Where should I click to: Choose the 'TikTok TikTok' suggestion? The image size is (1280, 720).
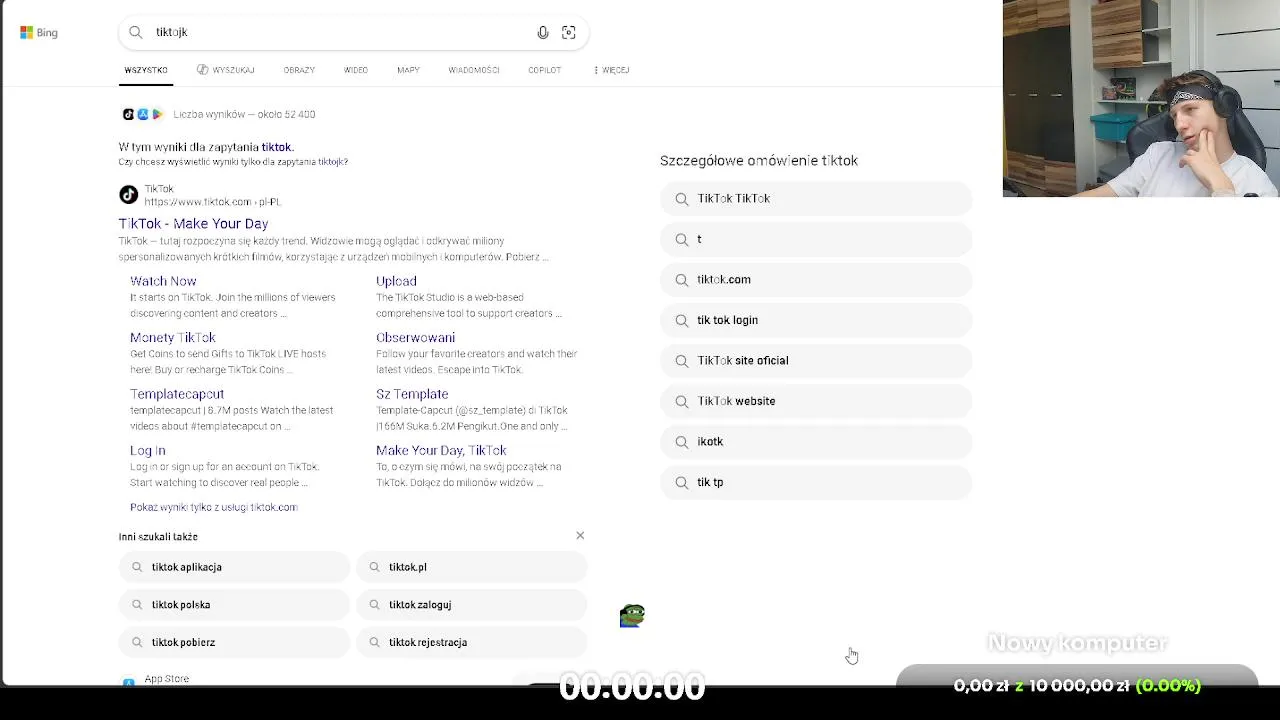pyautogui.click(x=816, y=199)
